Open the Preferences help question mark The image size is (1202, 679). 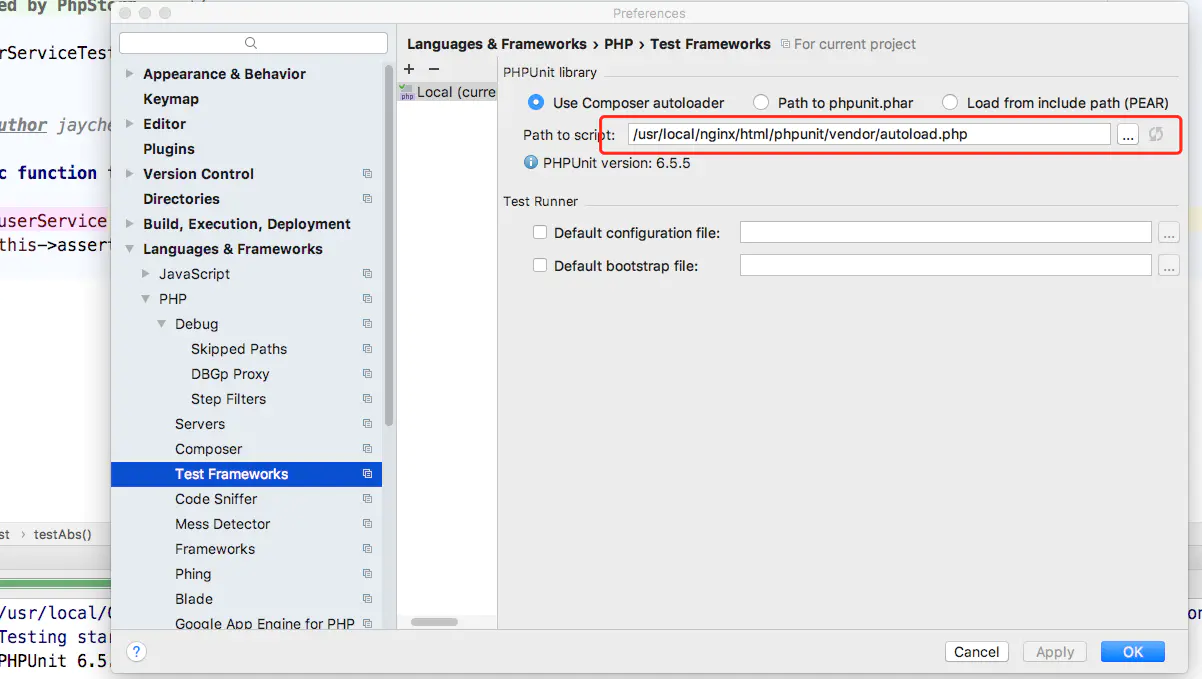[x=137, y=651]
